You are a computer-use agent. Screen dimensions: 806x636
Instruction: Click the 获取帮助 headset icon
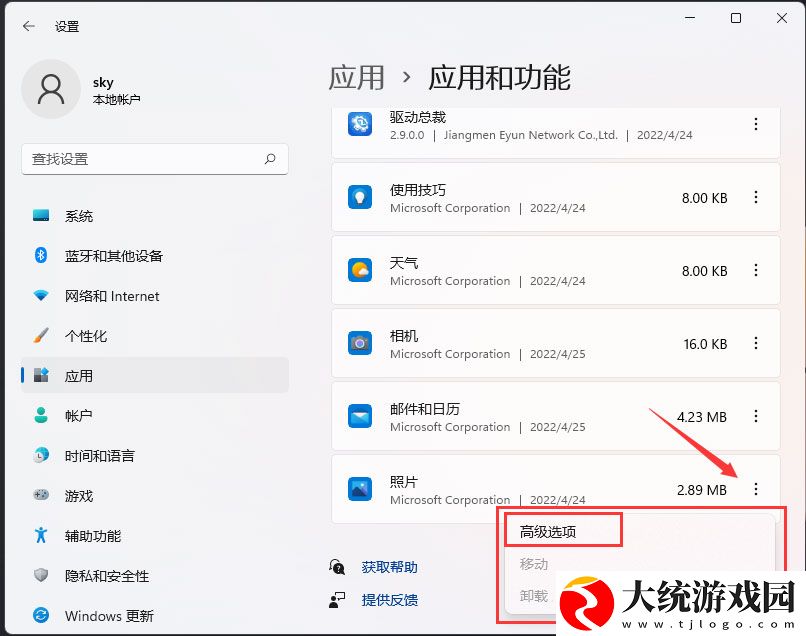(337, 567)
